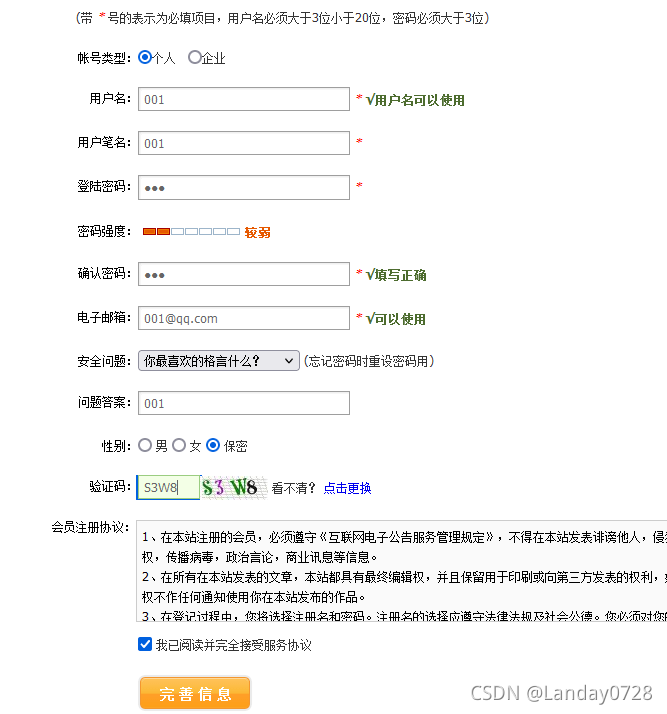Click the 登陆密码 password field
Screen dimensions: 667x714
pyautogui.click(x=244, y=187)
